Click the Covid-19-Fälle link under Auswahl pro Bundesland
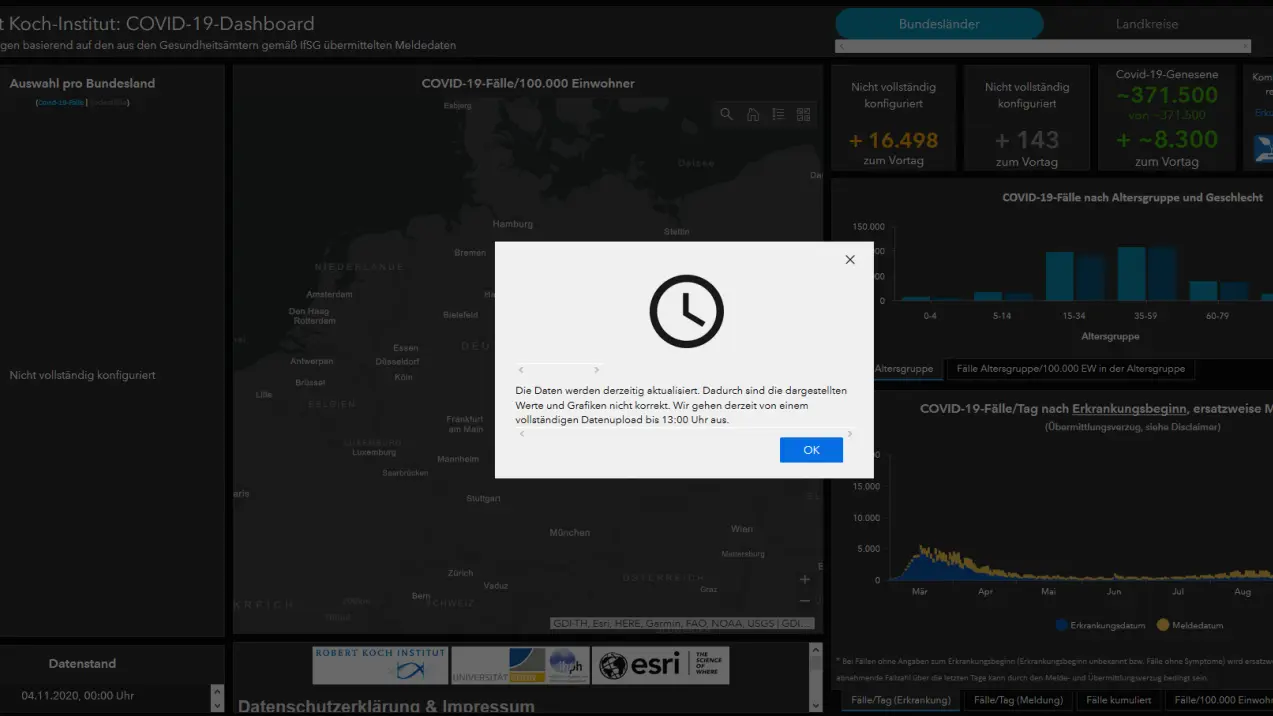Screen dimensions: 1273x716 [x=60, y=103]
